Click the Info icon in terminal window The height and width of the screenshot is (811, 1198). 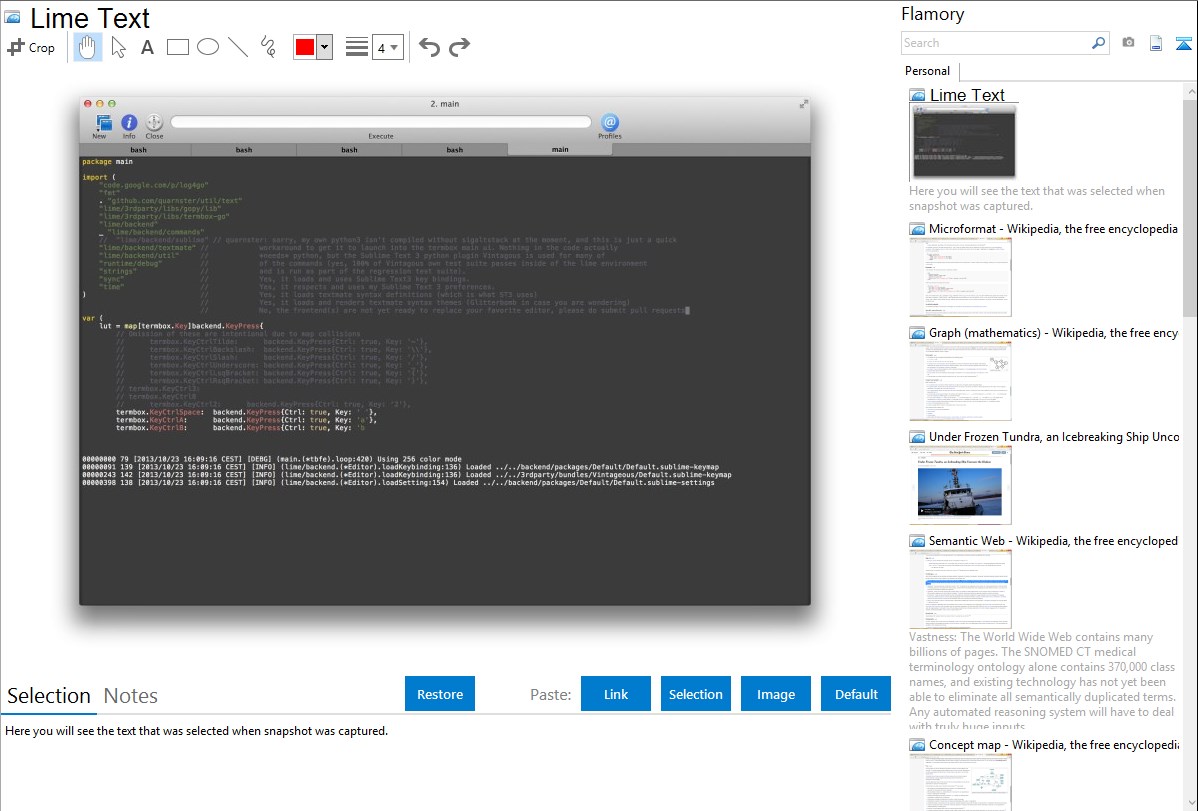(129, 122)
